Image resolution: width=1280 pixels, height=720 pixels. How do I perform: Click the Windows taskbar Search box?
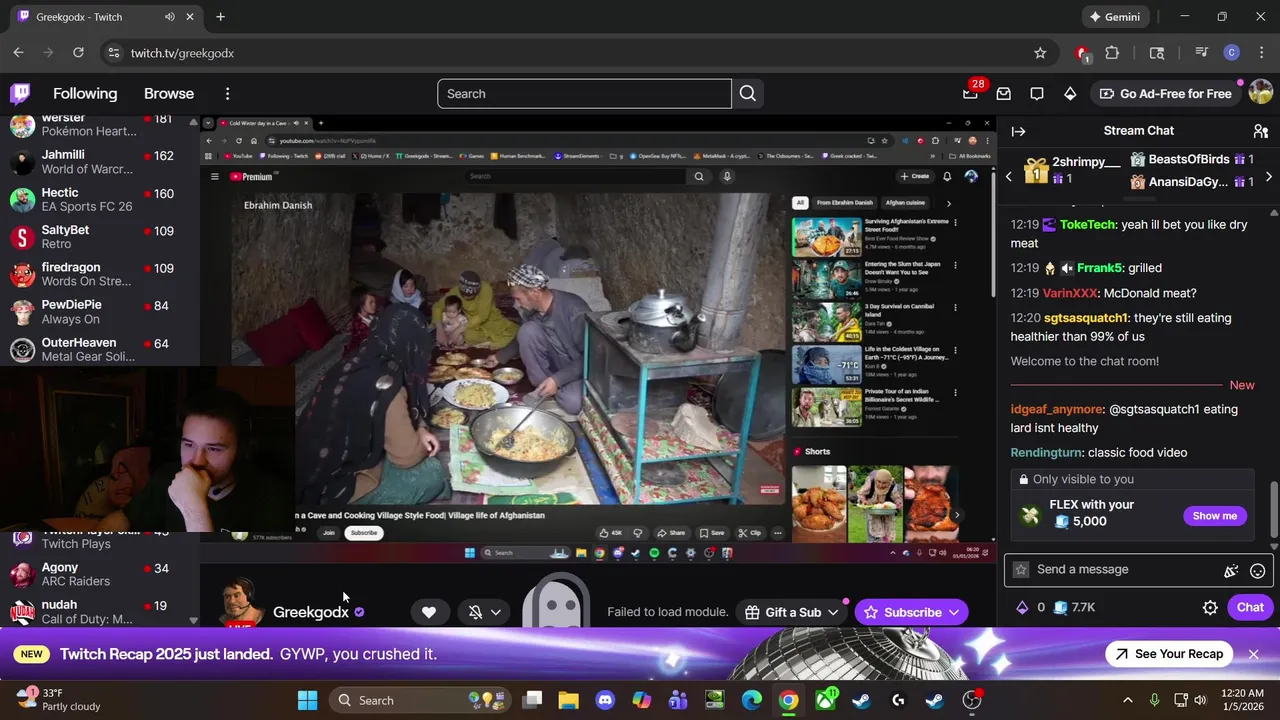[420, 700]
